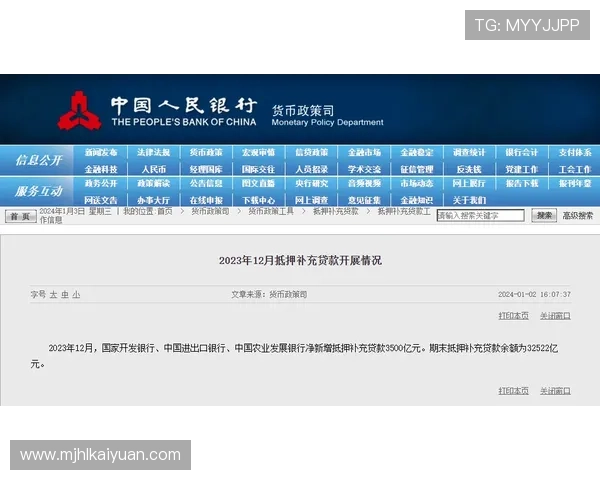This screenshot has width=600, height=480.
Task: Open the 反洗钱 section
Action: point(469,169)
